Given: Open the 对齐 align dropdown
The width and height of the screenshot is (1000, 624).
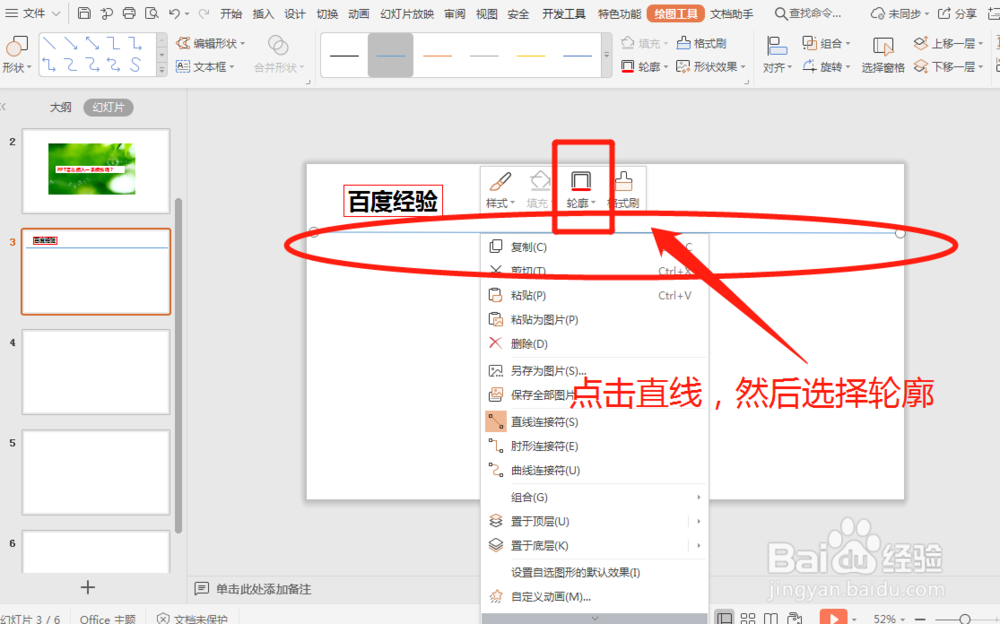Looking at the screenshot, I should [x=777, y=55].
